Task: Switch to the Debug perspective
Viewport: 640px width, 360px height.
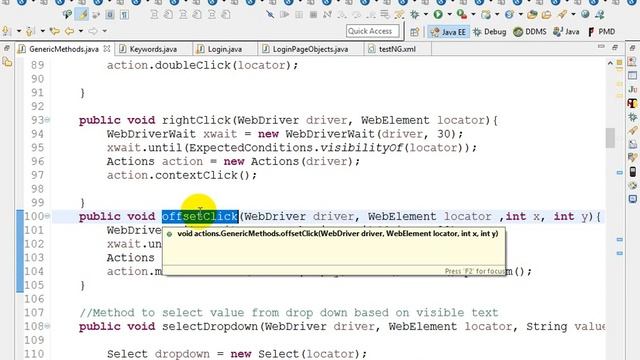Action: point(490,32)
